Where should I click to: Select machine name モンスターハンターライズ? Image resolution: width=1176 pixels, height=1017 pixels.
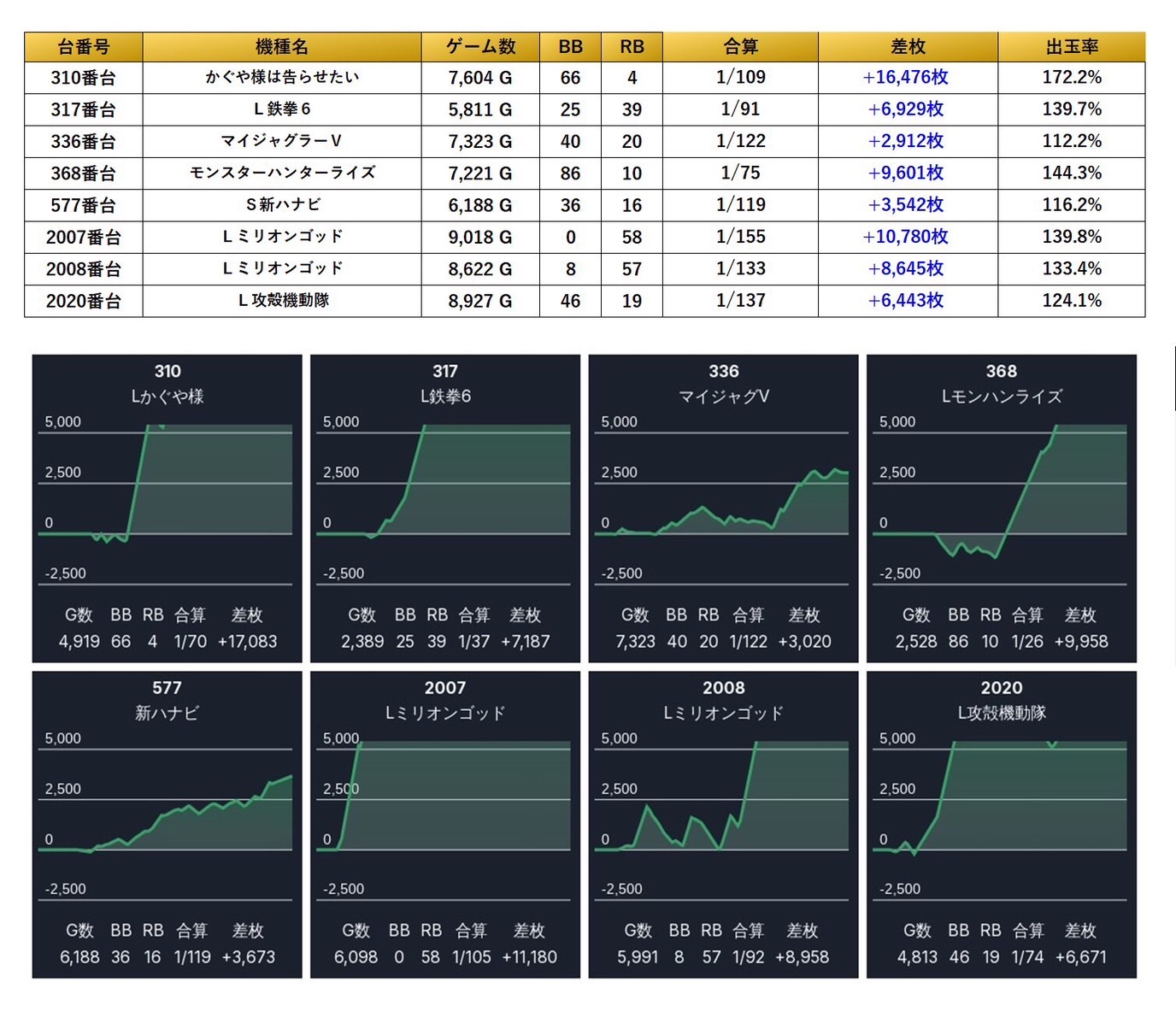coord(282,173)
